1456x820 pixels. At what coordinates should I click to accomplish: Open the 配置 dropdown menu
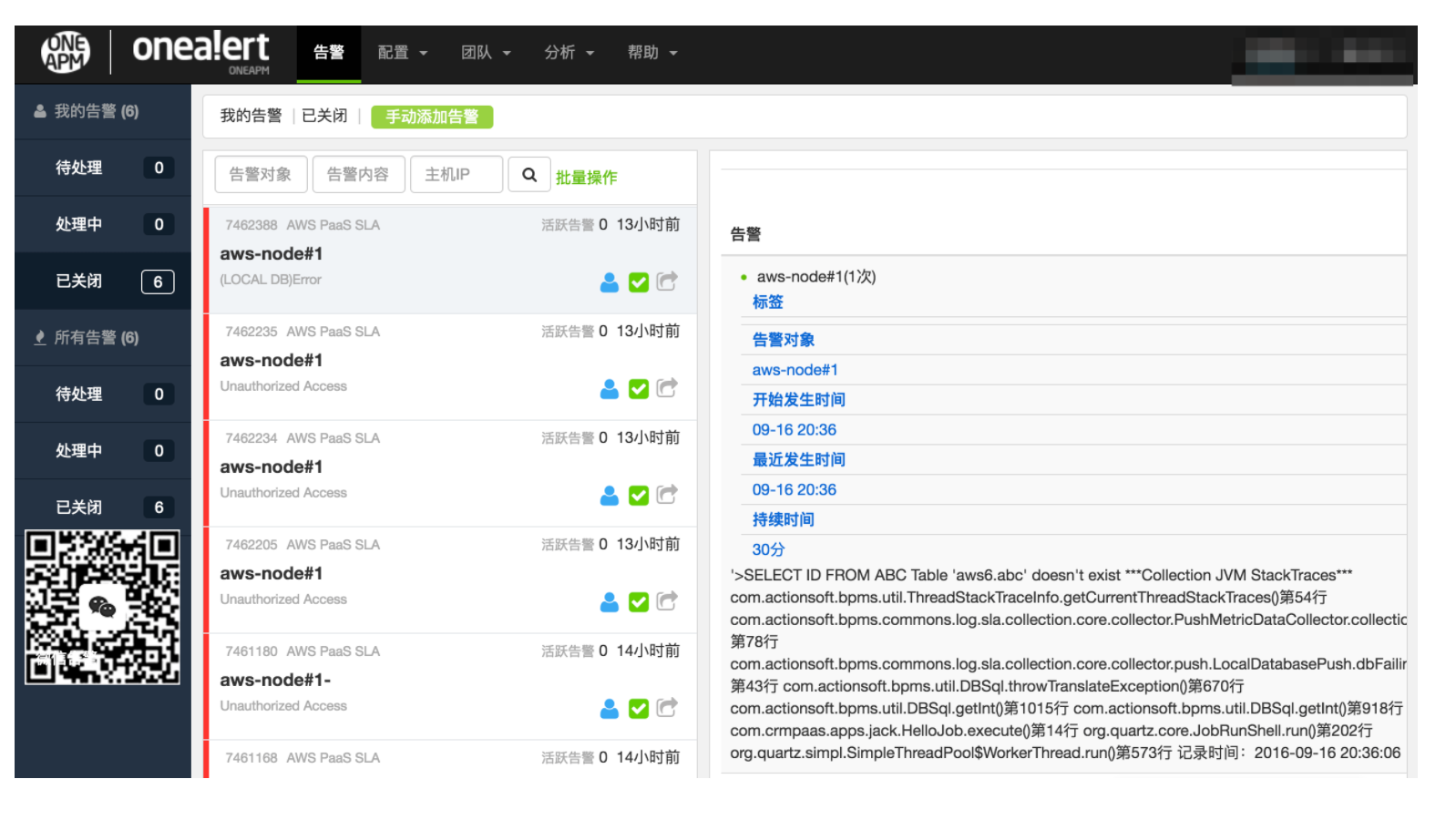coord(403,53)
